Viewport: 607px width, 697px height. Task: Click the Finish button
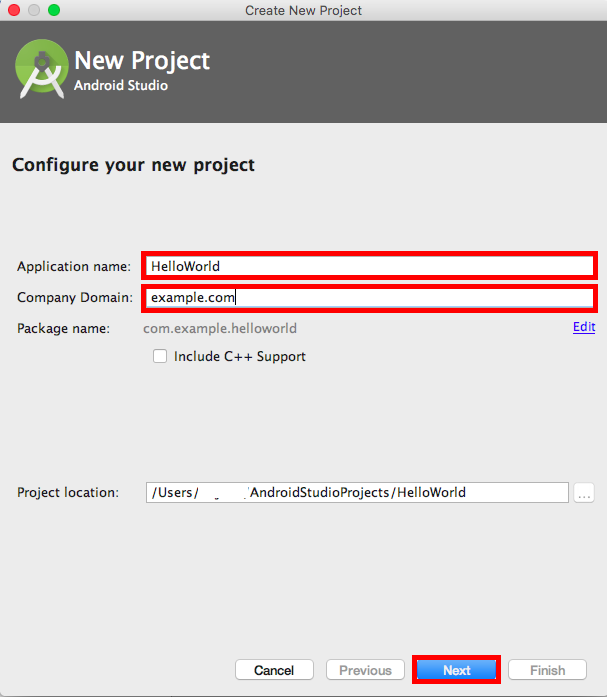(x=547, y=670)
